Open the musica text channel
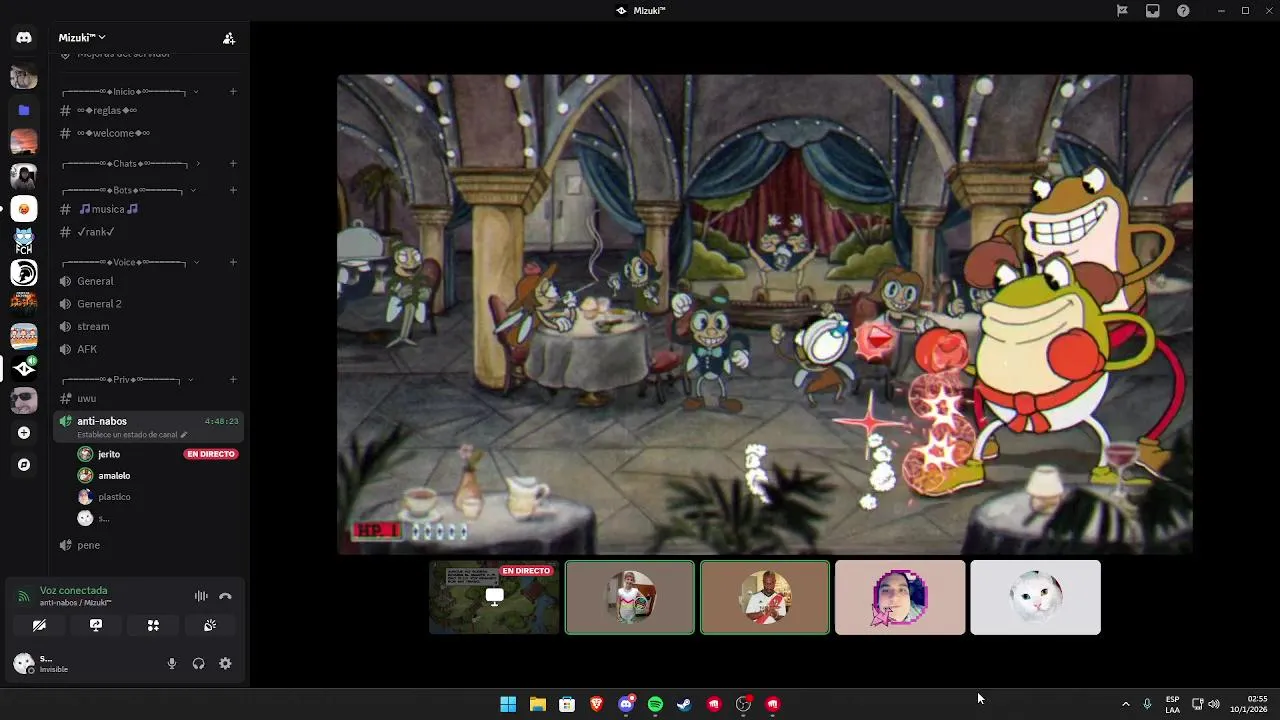This screenshot has height=720, width=1280. pyautogui.click(x=149, y=209)
